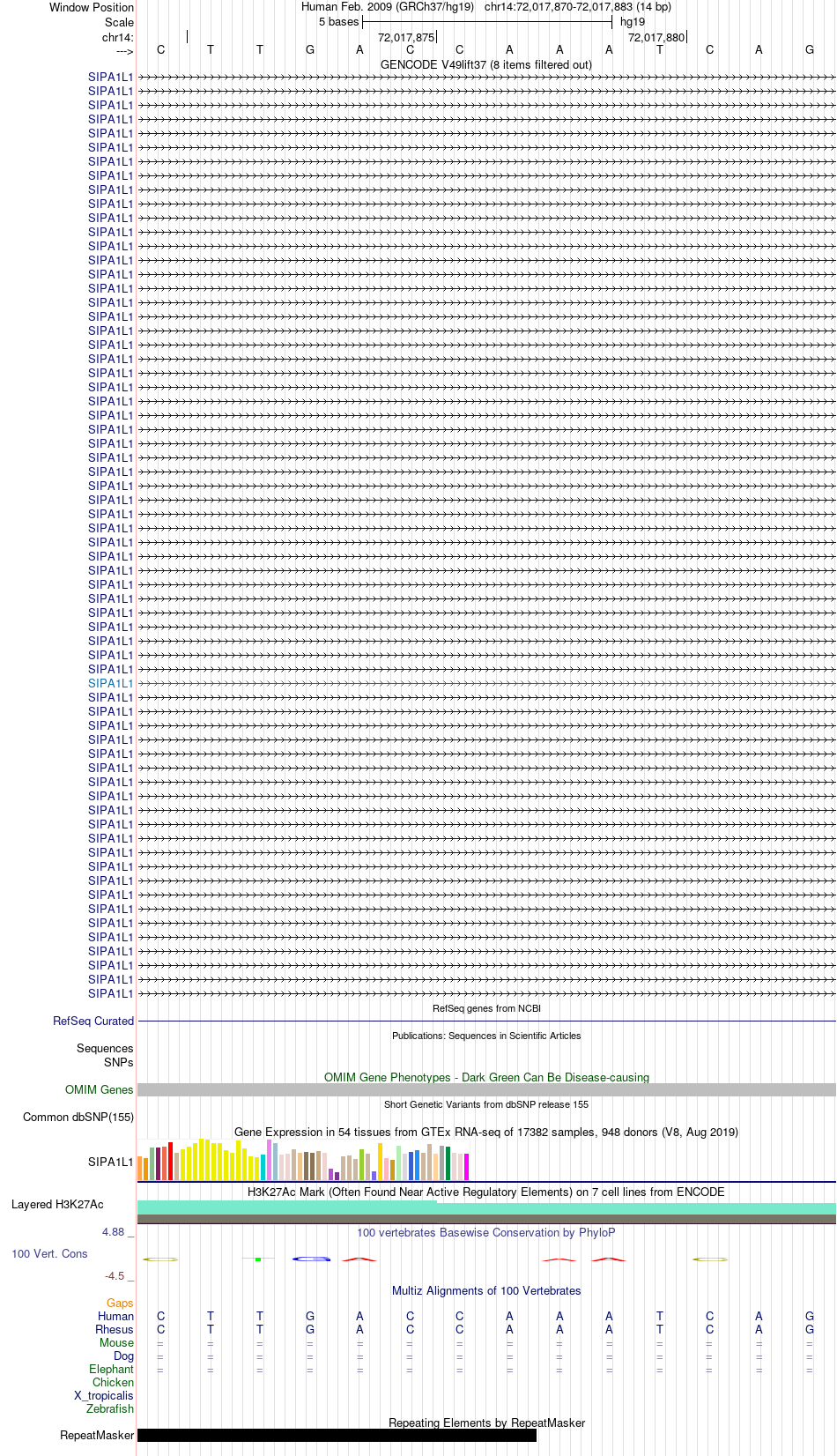Click 'GENCODE V49lift37 (8 items filtered out)' title
This screenshot has height=1456, width=837.
(486, 64)
